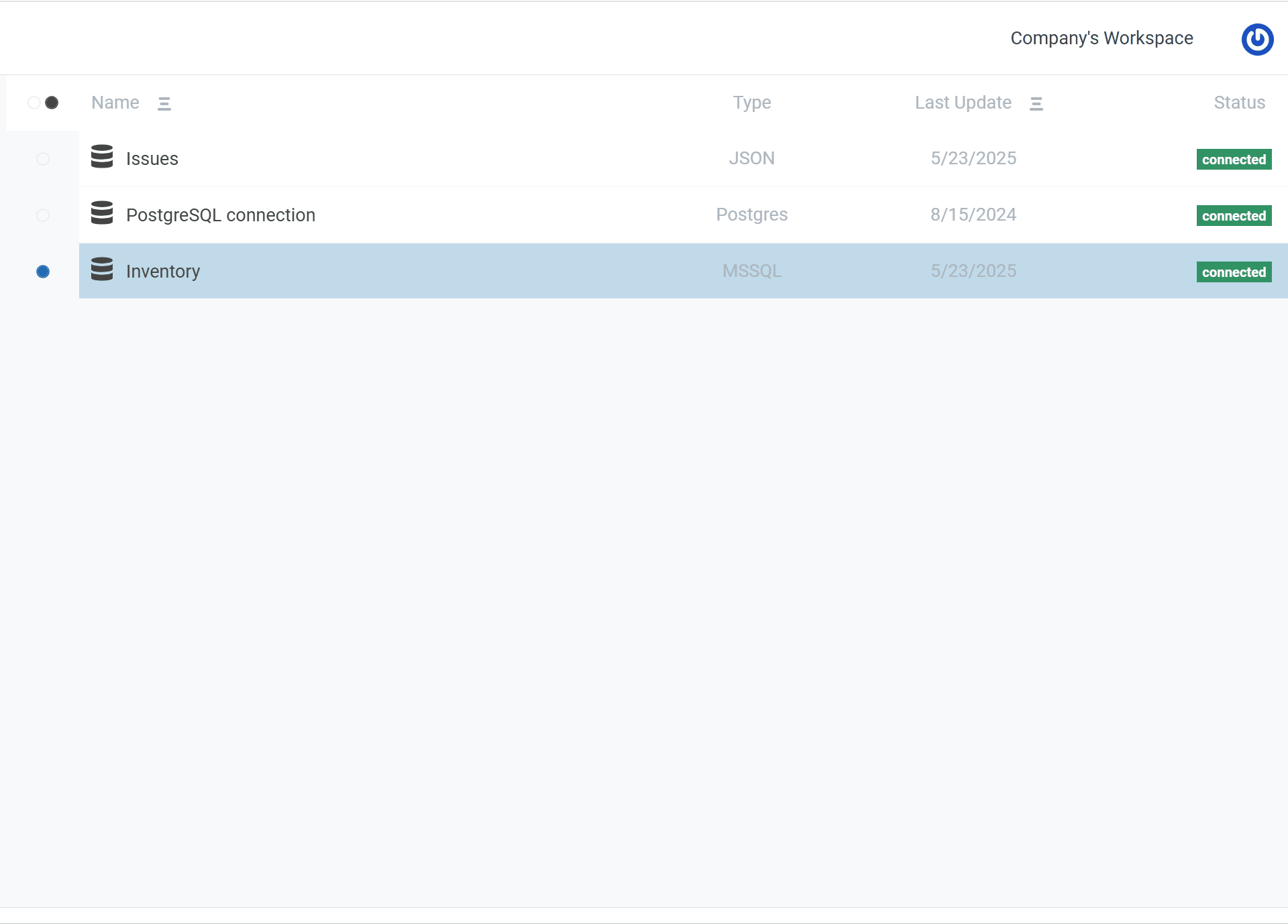This screenshot has width=1288, height=924.
Task: Click the power icon beside Company's Workspace
Action: [1257, 40]
